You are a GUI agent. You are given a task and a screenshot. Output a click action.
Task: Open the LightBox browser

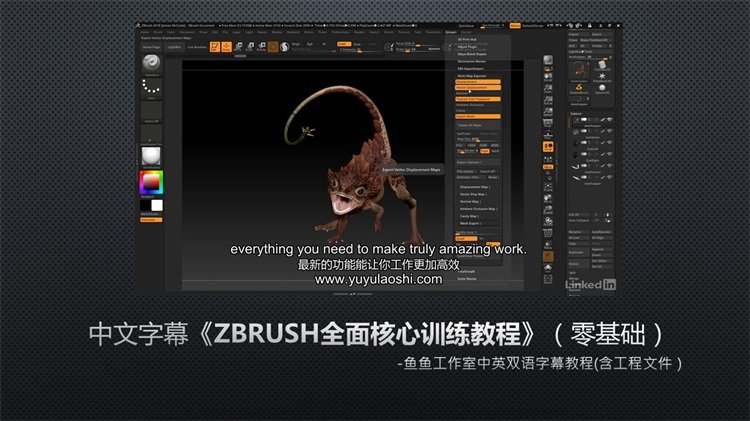(x=175, y=47)
